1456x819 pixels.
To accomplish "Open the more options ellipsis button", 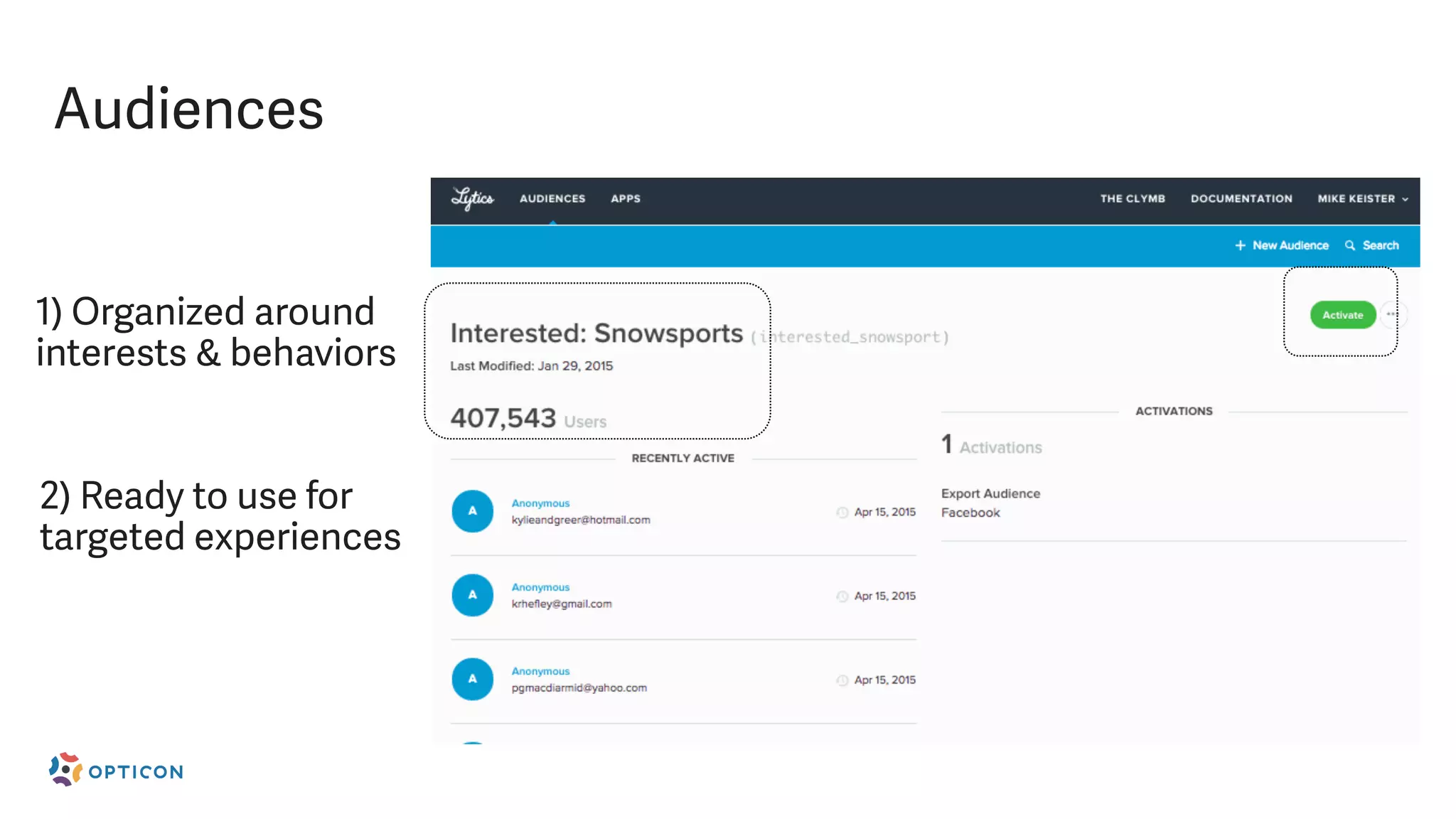I will click(1392, 314).
